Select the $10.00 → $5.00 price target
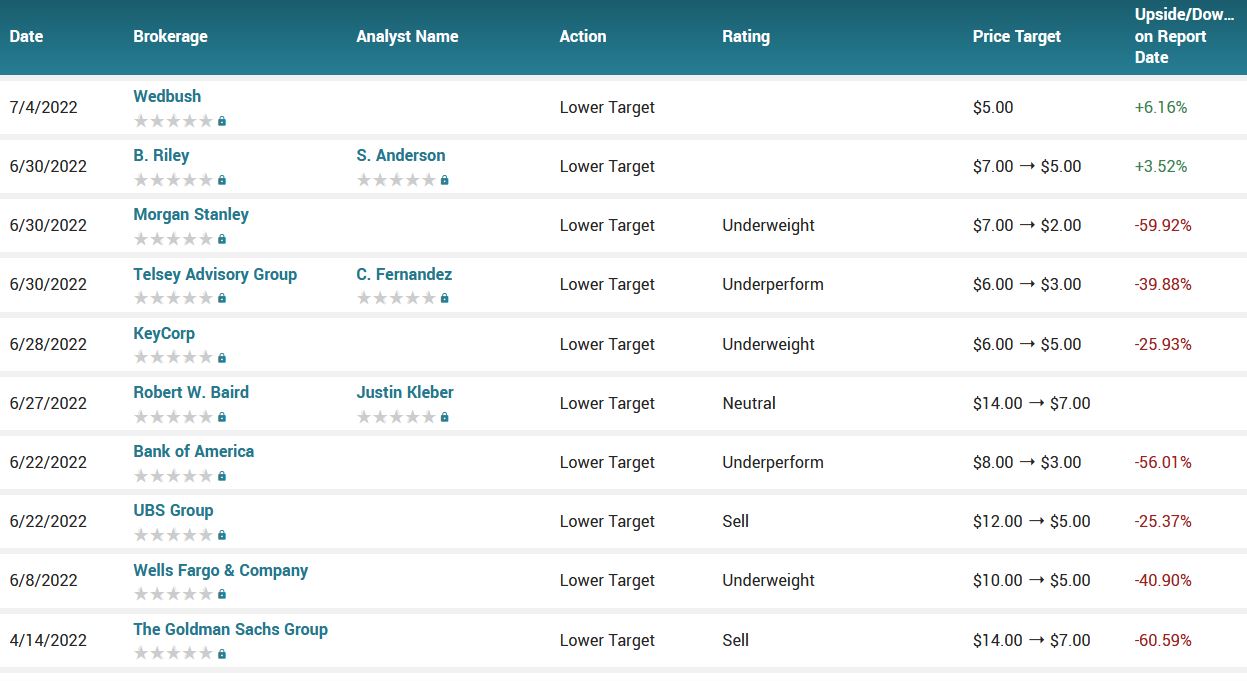The width and height of the screenshot is (1247, 681). tap(1031, 580)
